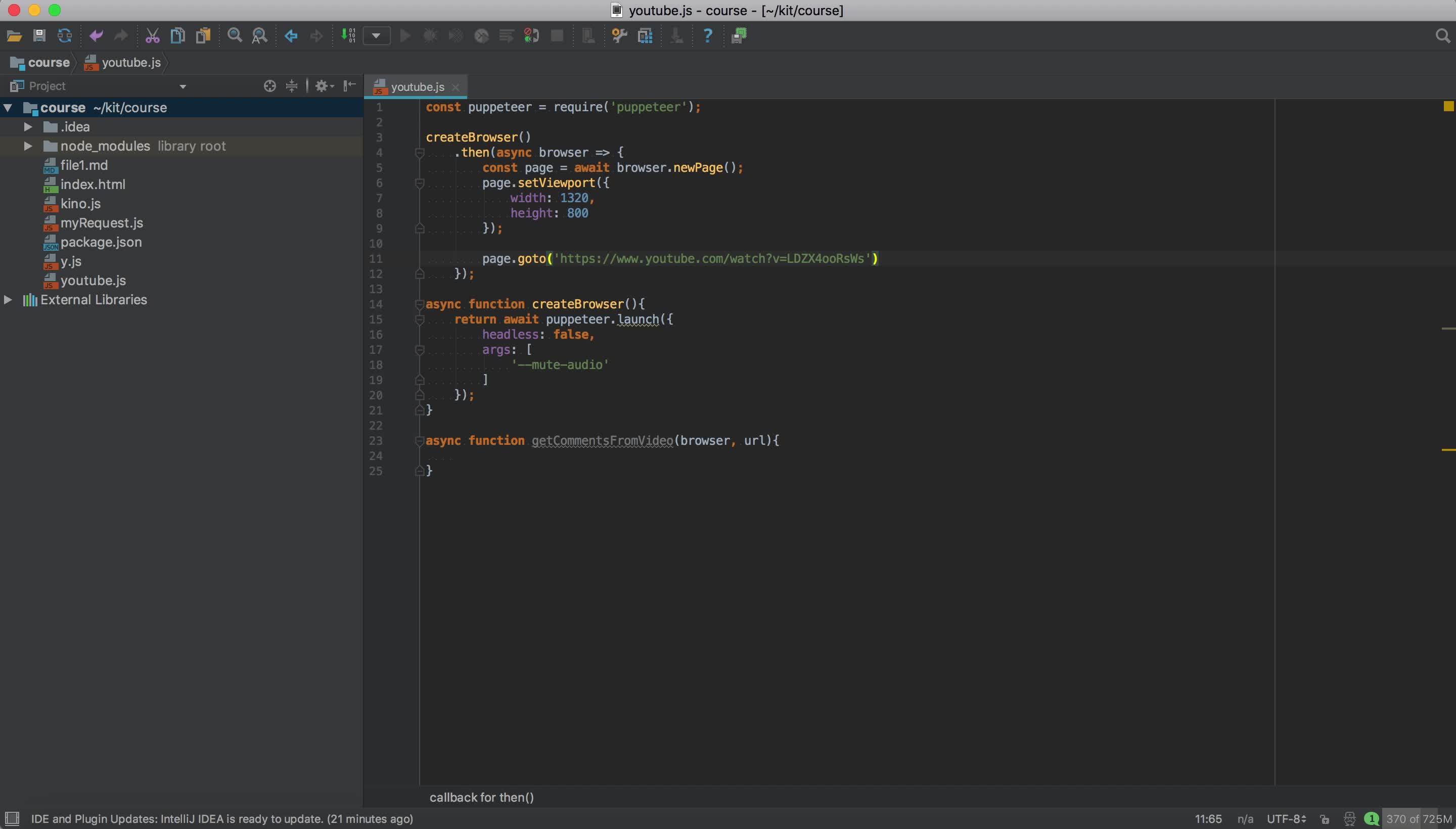The height and width of the screenshot is (829, 1456).
Task: Click the Run play icon
Action: tap(405, 36)
